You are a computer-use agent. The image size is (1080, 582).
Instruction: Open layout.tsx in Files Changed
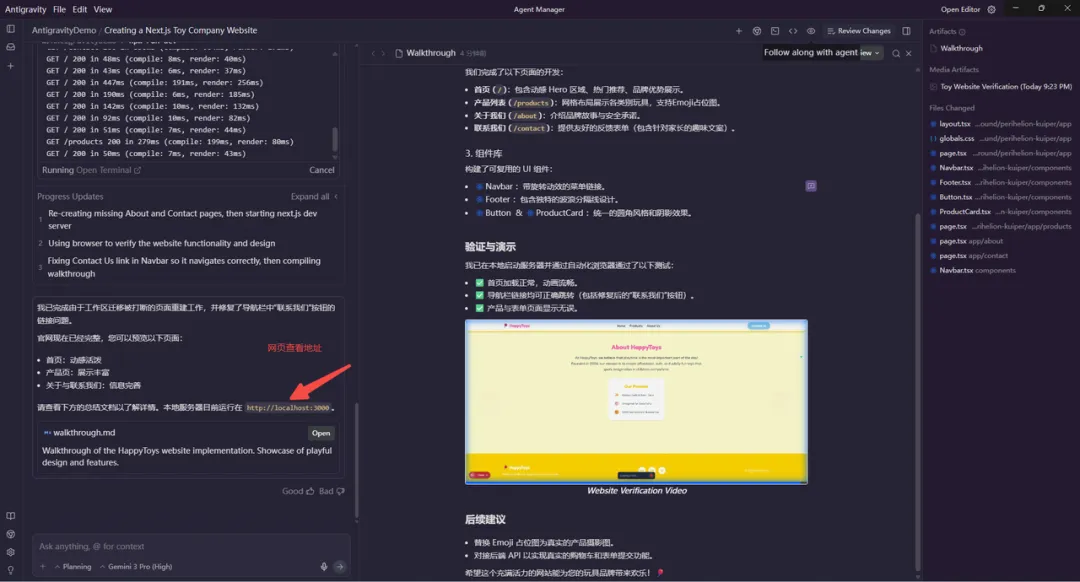pyautogui.click(x=1001, y=124)
